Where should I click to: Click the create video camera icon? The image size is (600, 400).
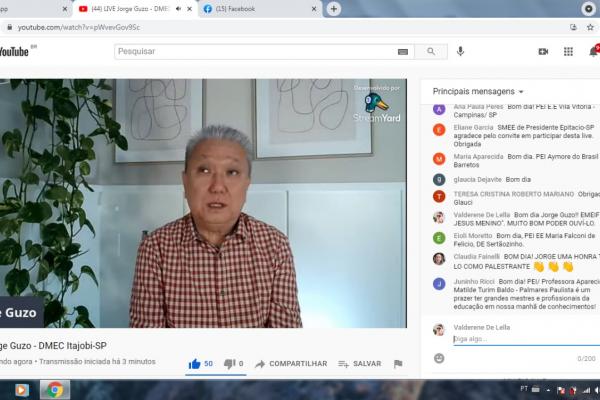543,51
